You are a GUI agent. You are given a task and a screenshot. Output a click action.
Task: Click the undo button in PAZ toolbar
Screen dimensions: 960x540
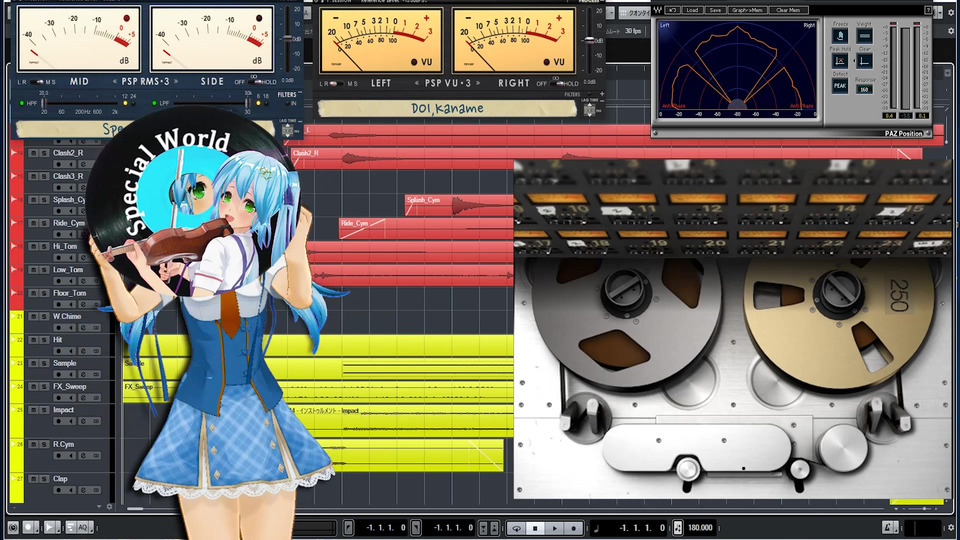[672, 10]
